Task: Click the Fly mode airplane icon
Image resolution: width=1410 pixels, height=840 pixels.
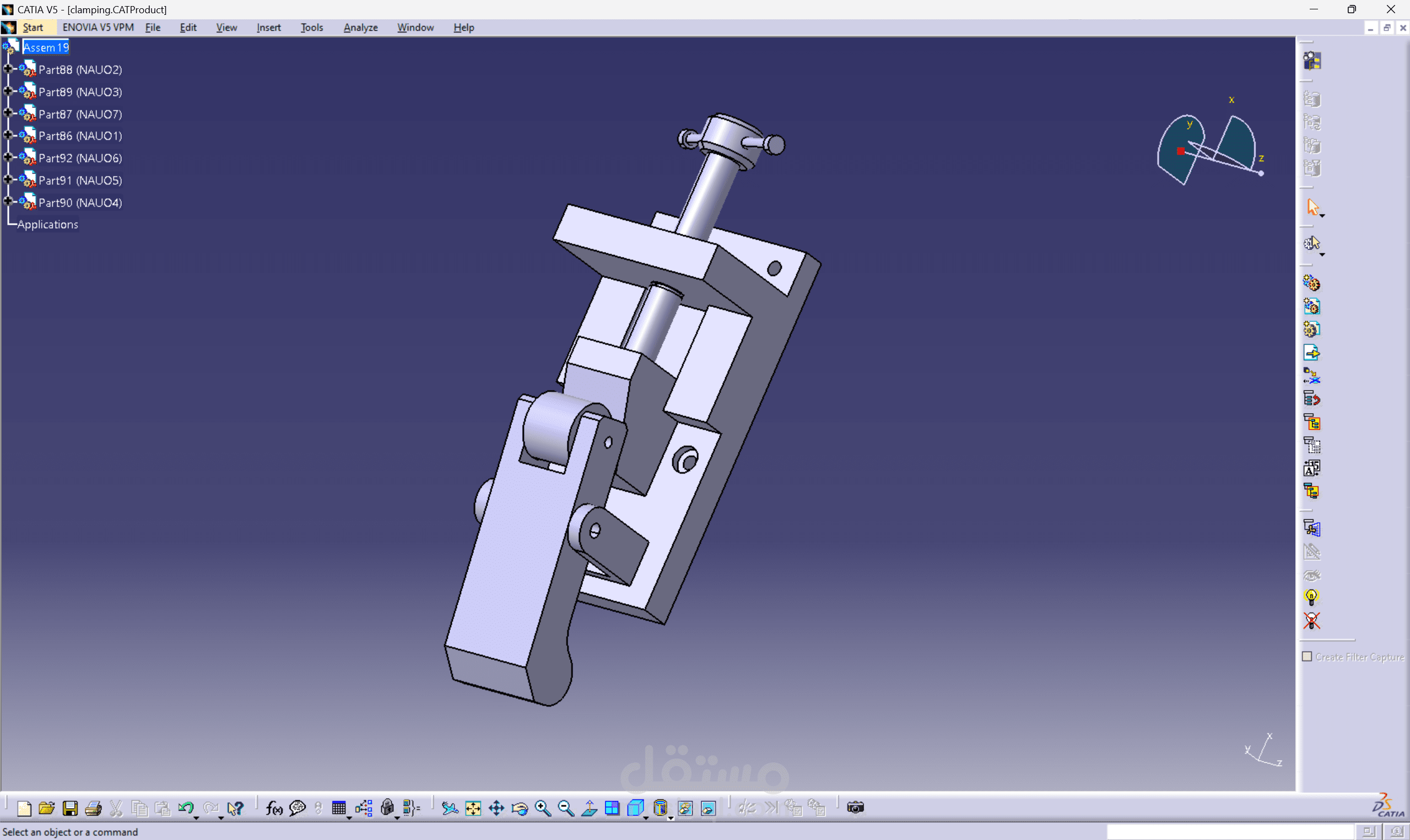Action: [450, 808]
